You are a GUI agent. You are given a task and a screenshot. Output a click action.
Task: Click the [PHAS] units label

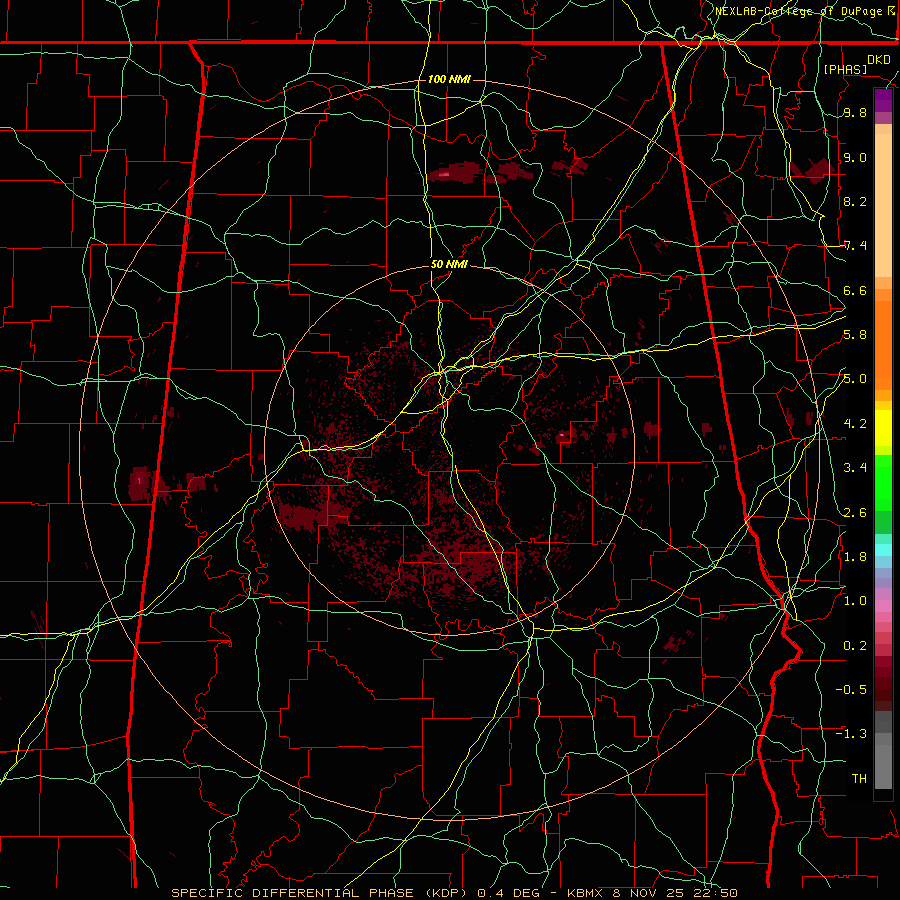point(845,69)
